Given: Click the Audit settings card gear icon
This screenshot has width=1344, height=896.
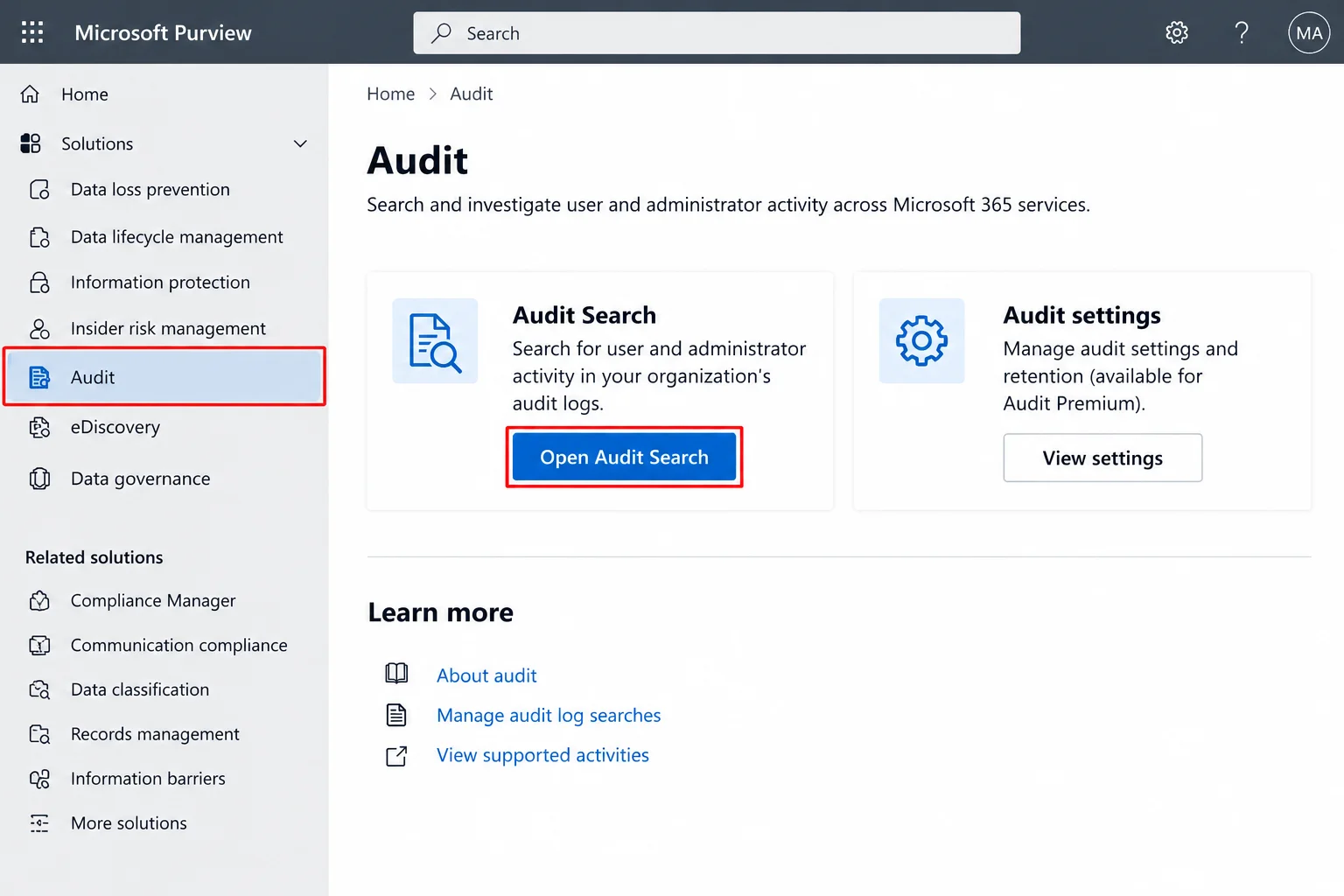Looking at the screenshot, I should click(921, 341).
